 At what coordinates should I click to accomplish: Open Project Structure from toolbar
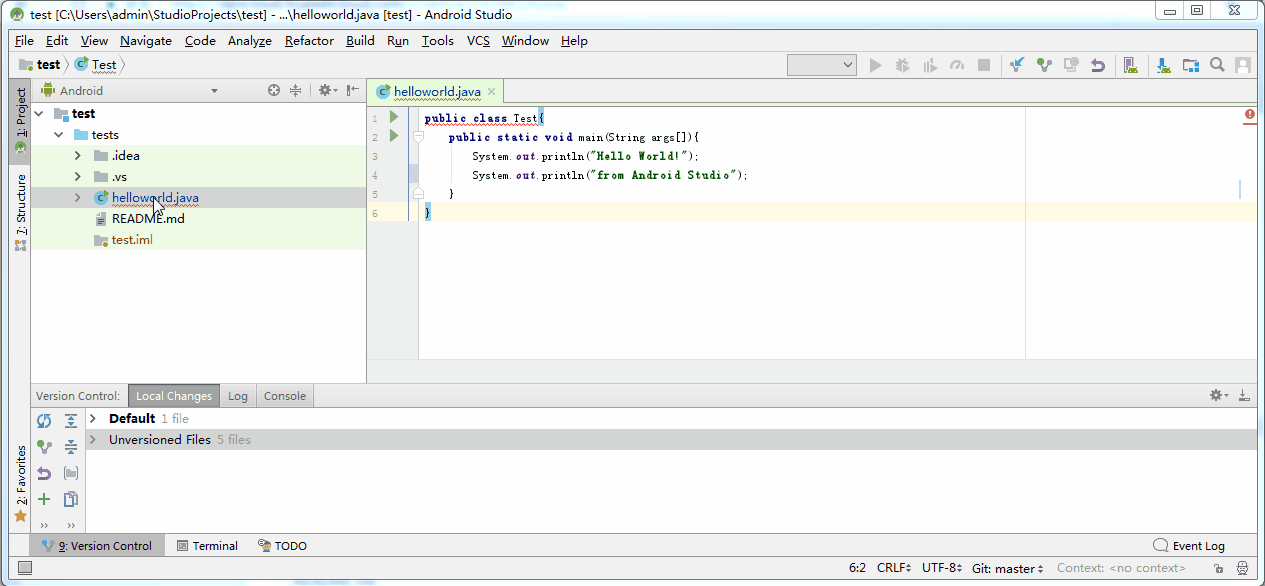tap(1190, 65)
